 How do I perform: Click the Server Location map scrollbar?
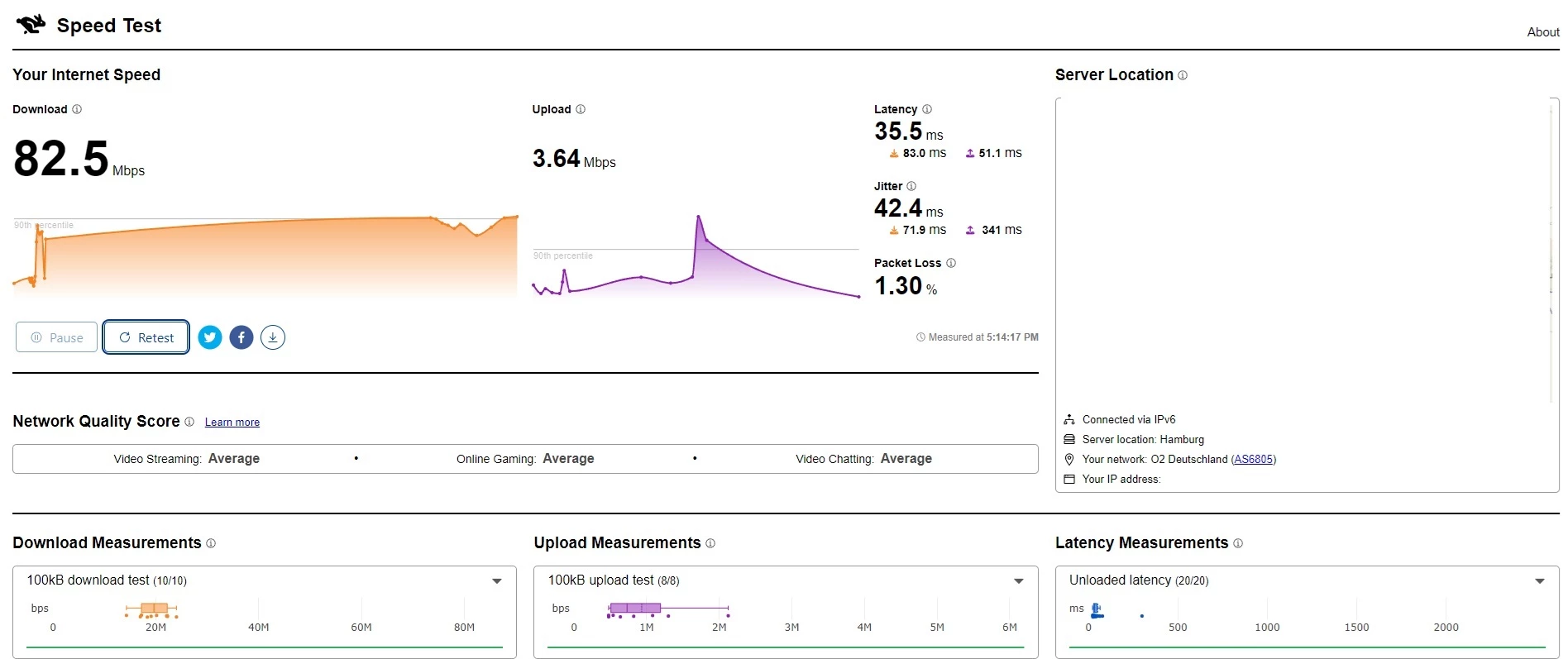click(1551, 251)
